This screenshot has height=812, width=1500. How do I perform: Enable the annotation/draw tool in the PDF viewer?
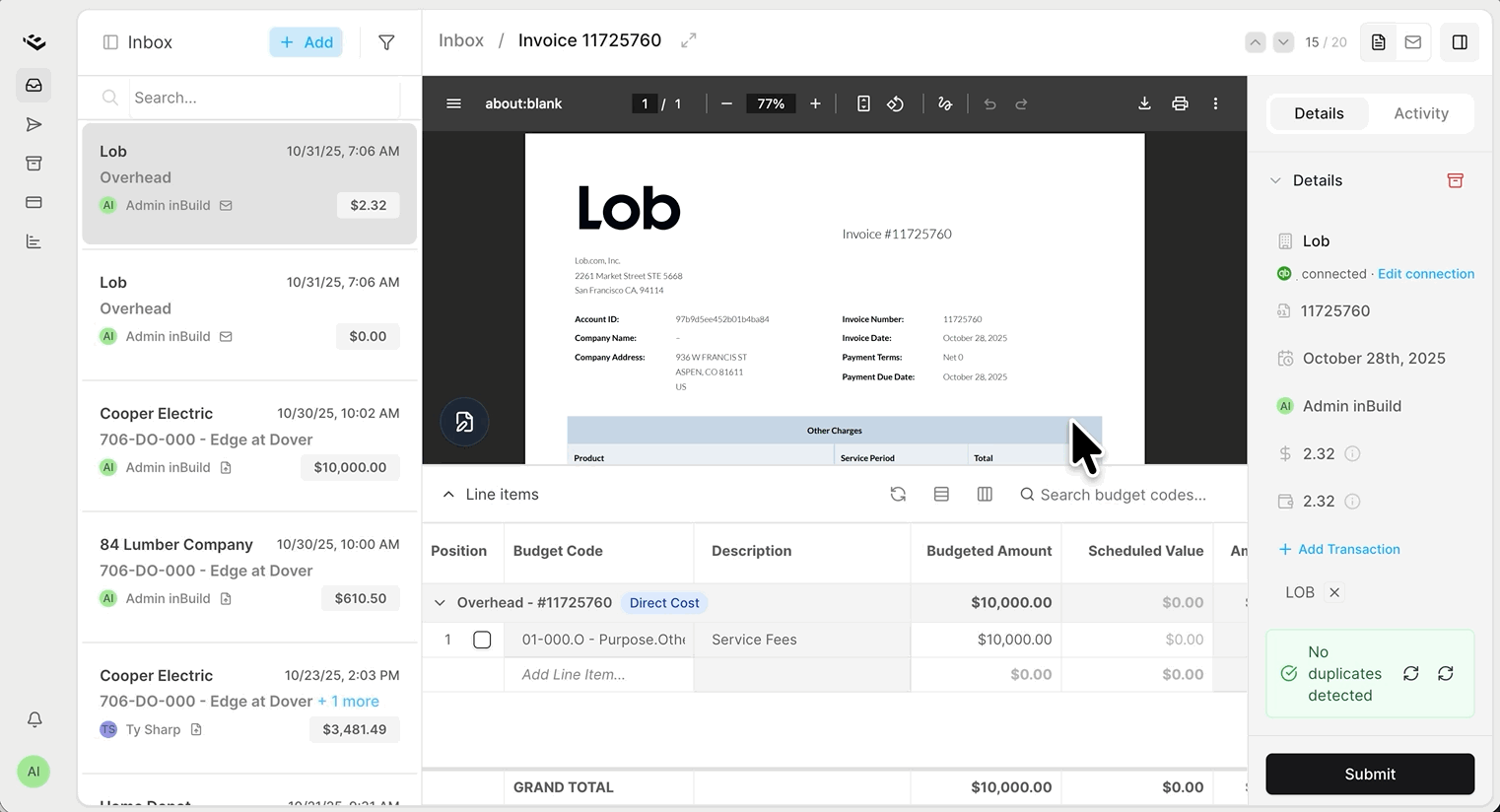[945, 103]
